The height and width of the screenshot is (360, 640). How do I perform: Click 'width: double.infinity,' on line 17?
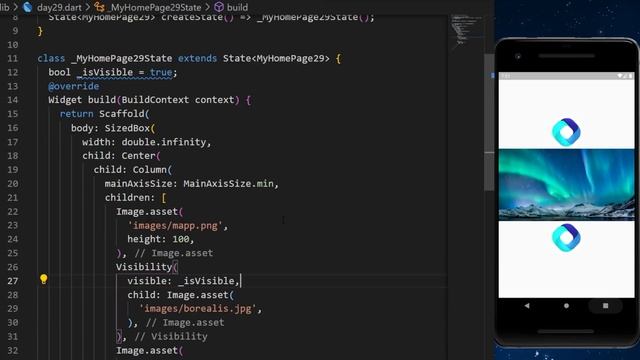click(147, 142)
